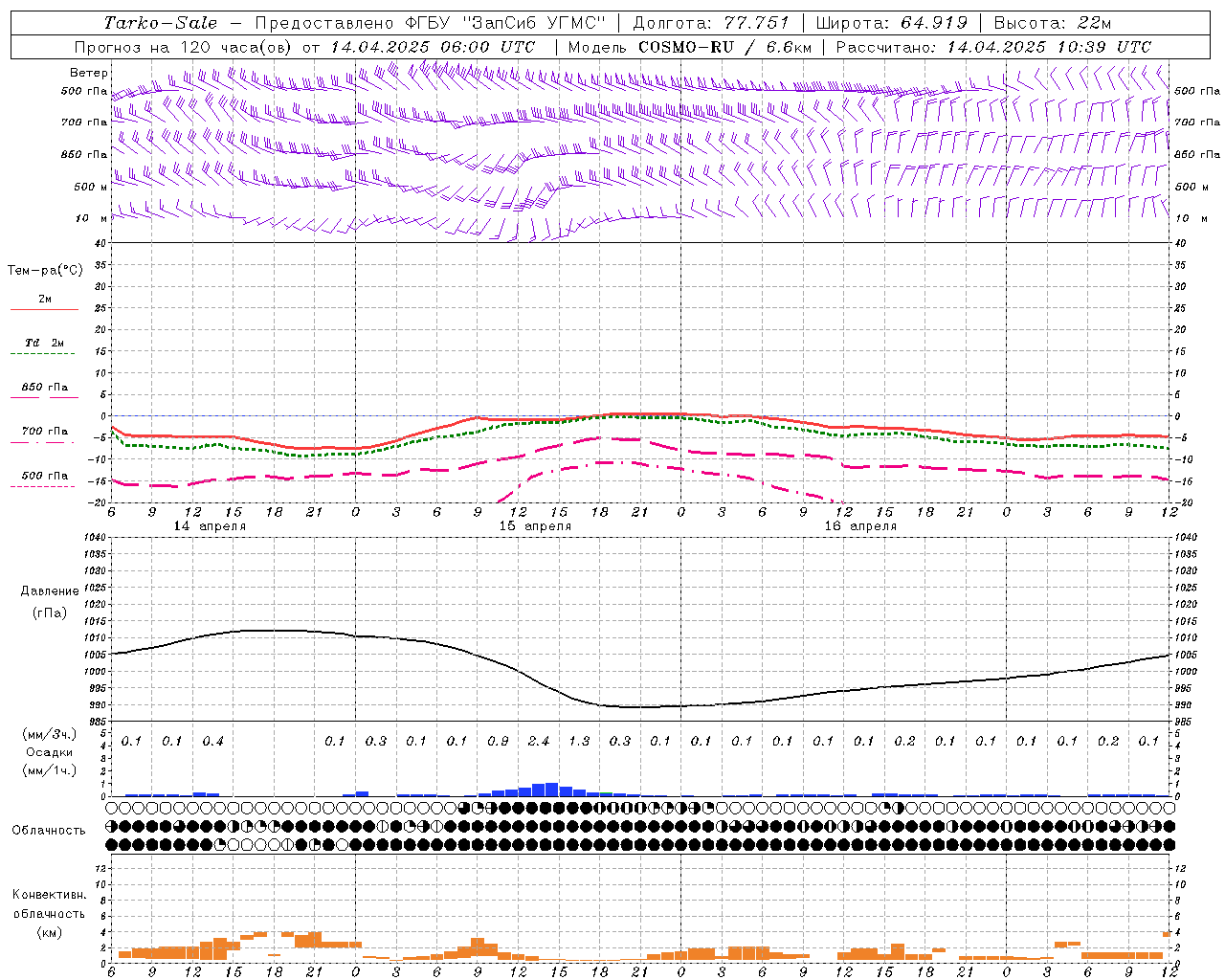Click the Тем-ра(°C) temperature panel label

click(x=45, y=271)
